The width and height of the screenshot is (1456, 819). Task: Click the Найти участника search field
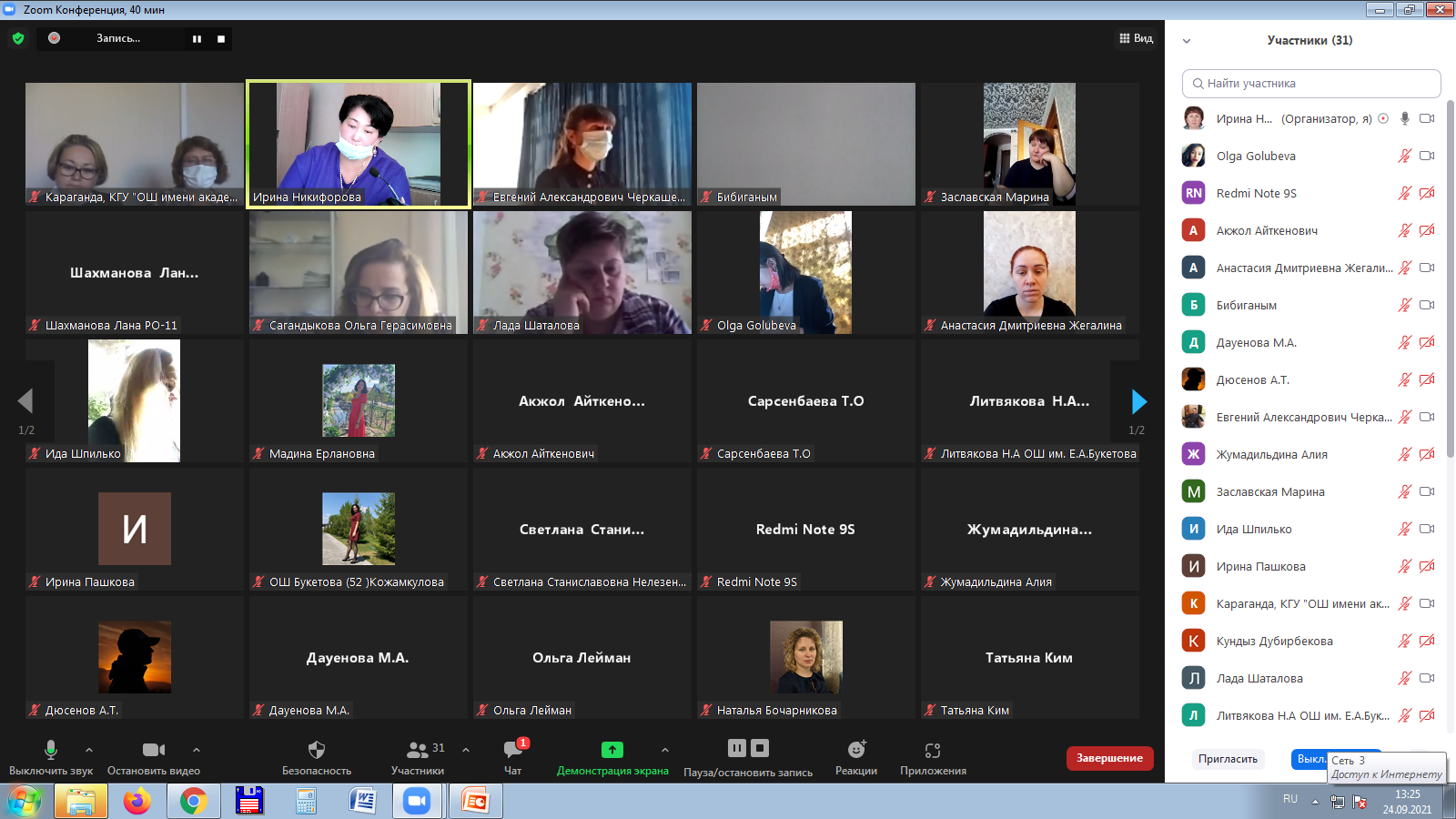pos(1311,84)
